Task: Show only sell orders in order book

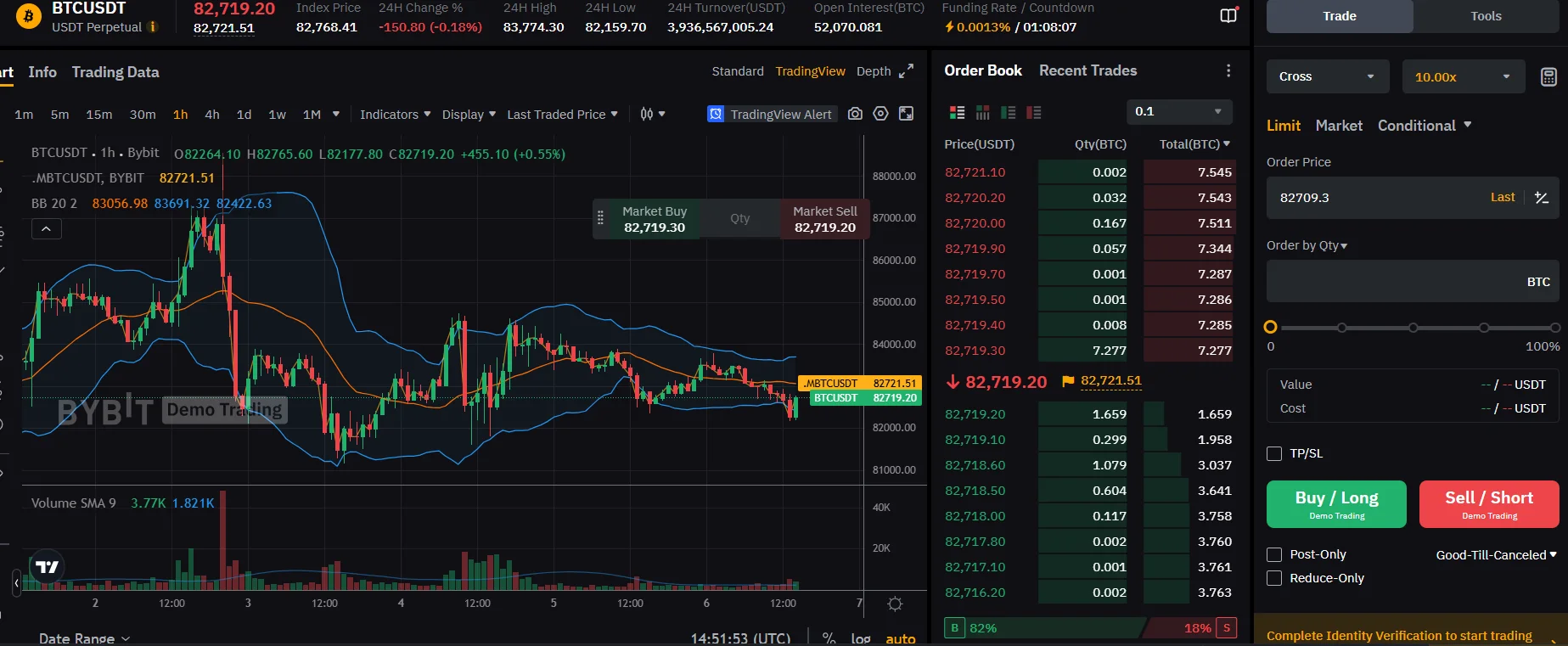Action: click(1034, 112)
